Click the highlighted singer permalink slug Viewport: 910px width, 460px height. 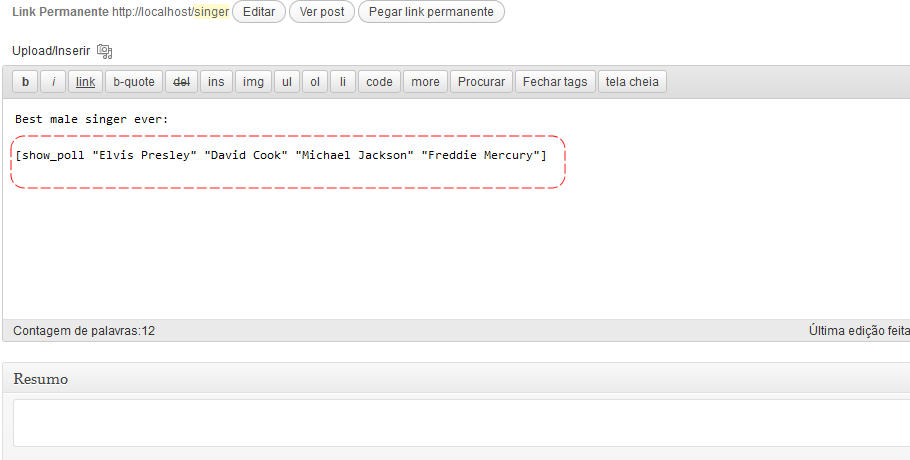[211, 12]
